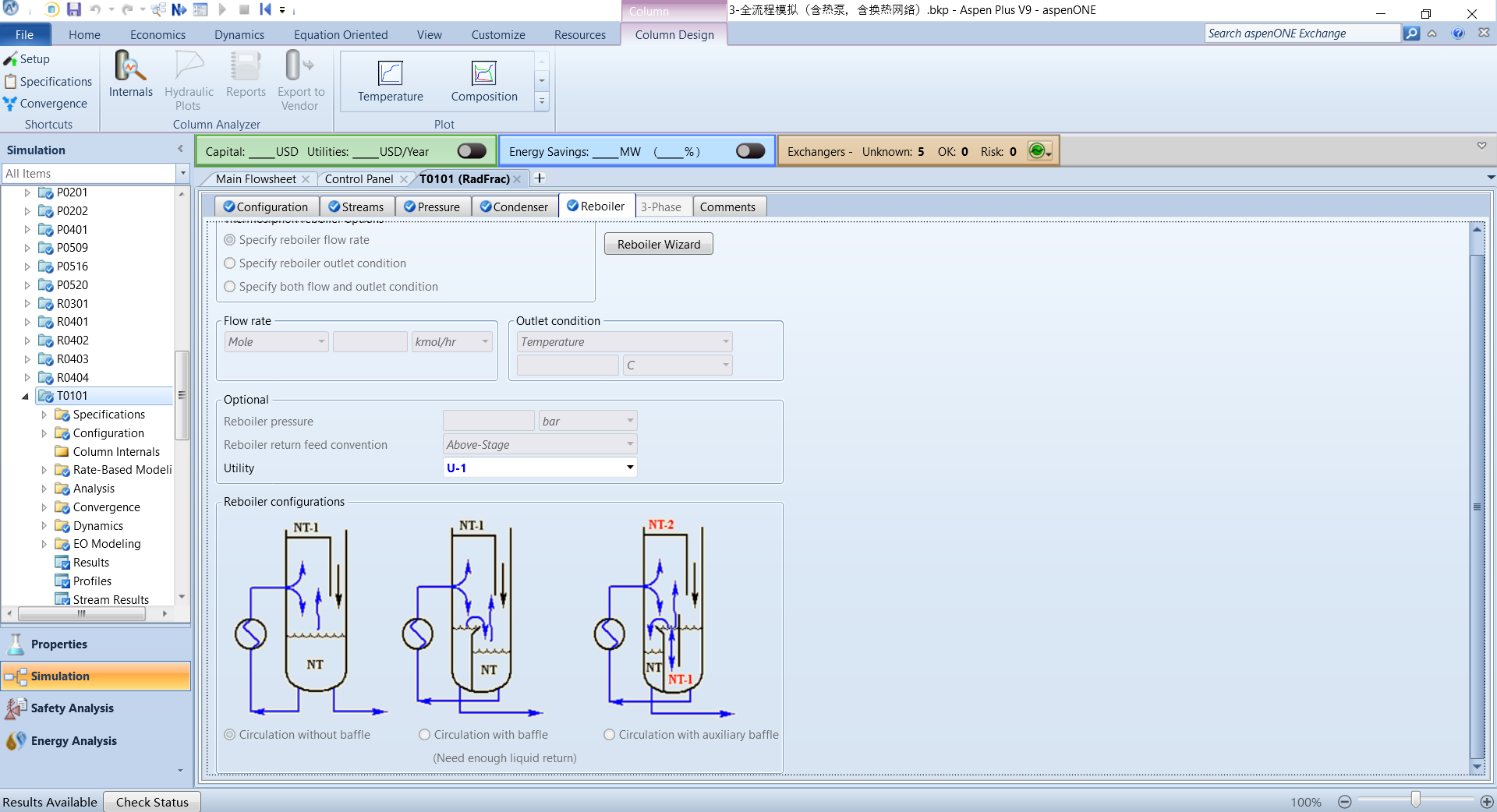
Task: Open the Control Panel icon in quick access toolbar
Action: [x=200, y=10]
